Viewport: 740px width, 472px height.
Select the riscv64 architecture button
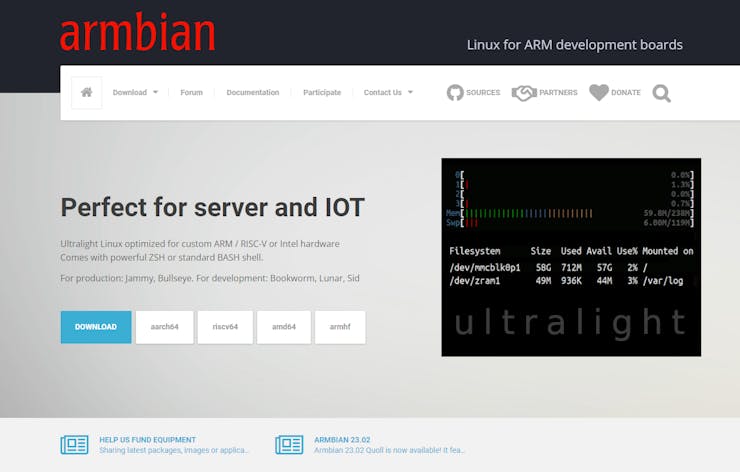tap(225, 327)
